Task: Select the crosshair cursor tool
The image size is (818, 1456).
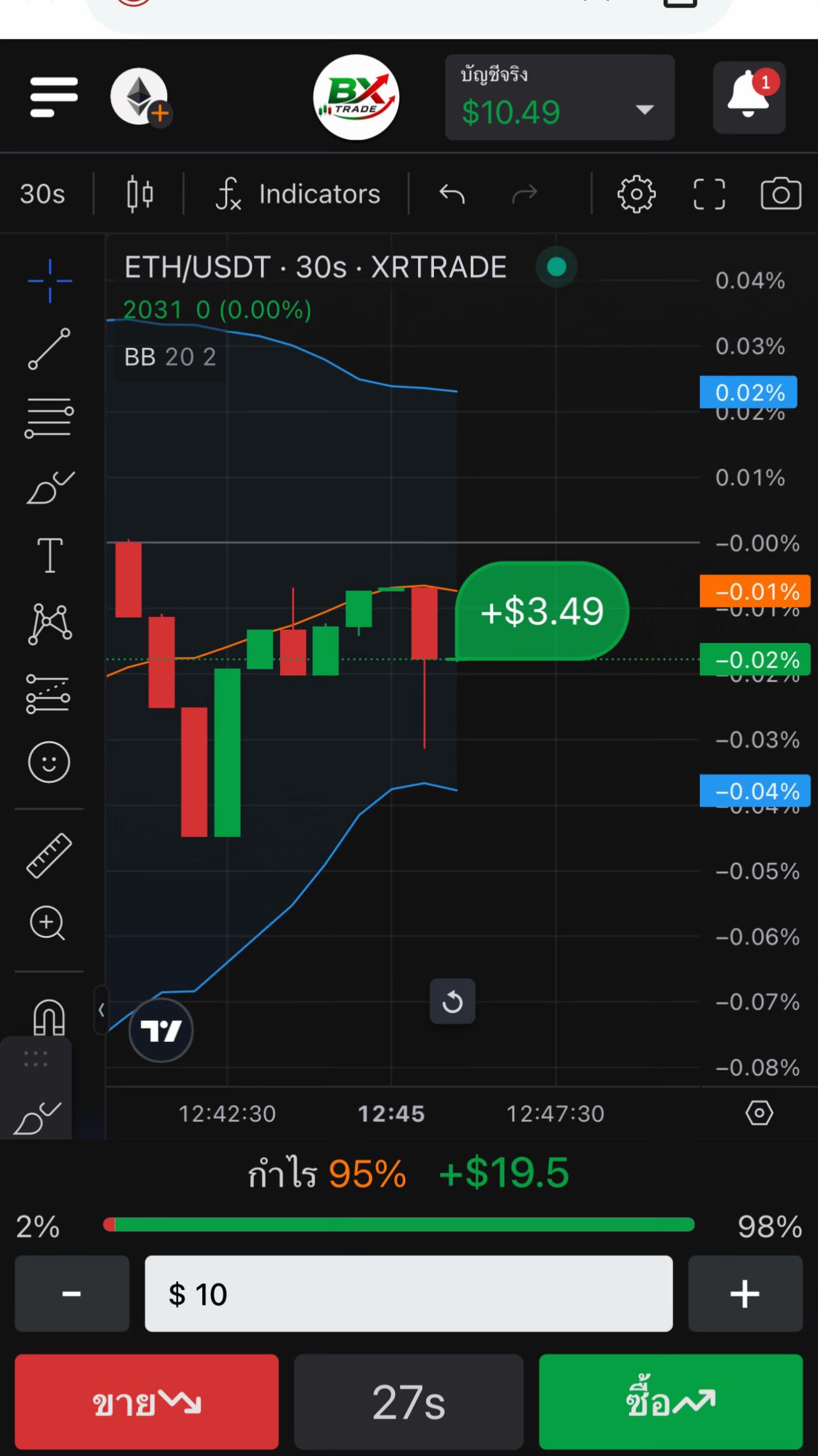Action: [50, 280]
